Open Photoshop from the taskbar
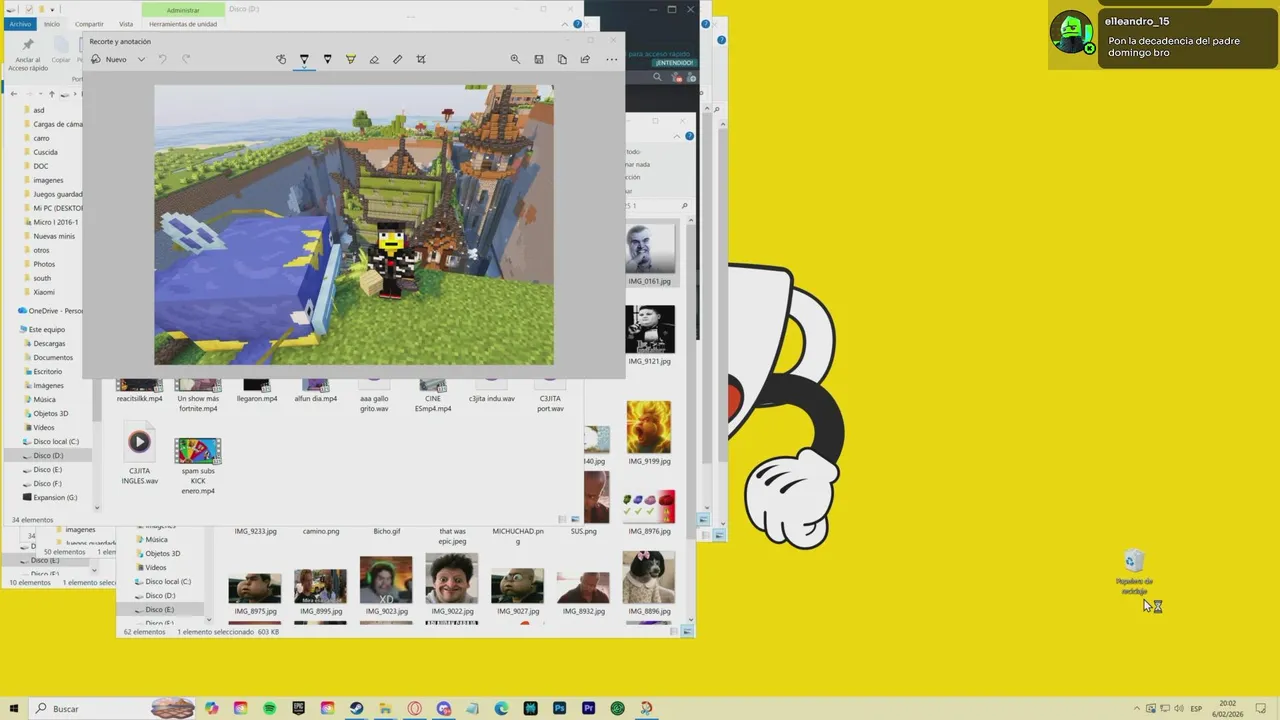 tap(560, 708)
